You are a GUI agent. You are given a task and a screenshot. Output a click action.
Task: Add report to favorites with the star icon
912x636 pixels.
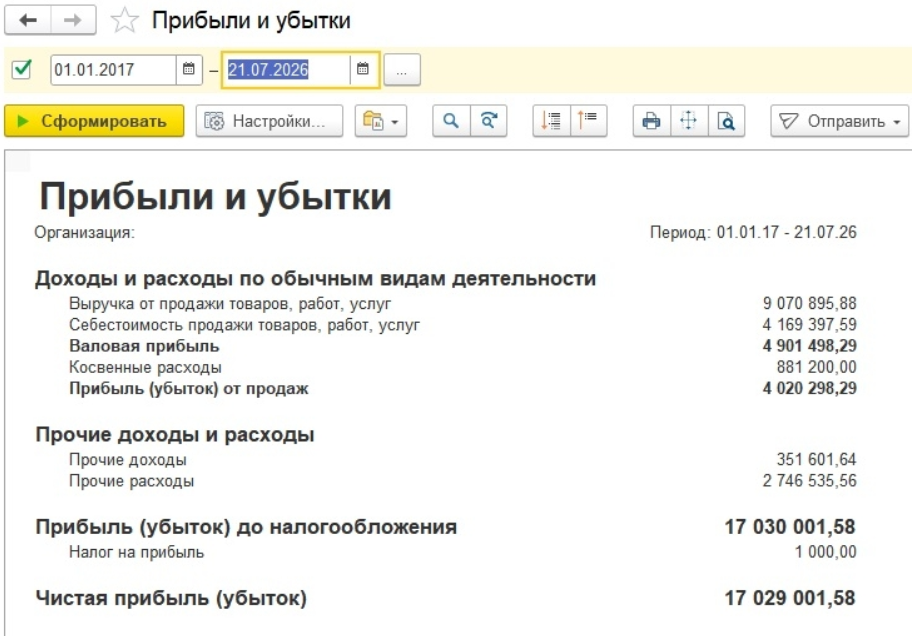click(124, 21)
